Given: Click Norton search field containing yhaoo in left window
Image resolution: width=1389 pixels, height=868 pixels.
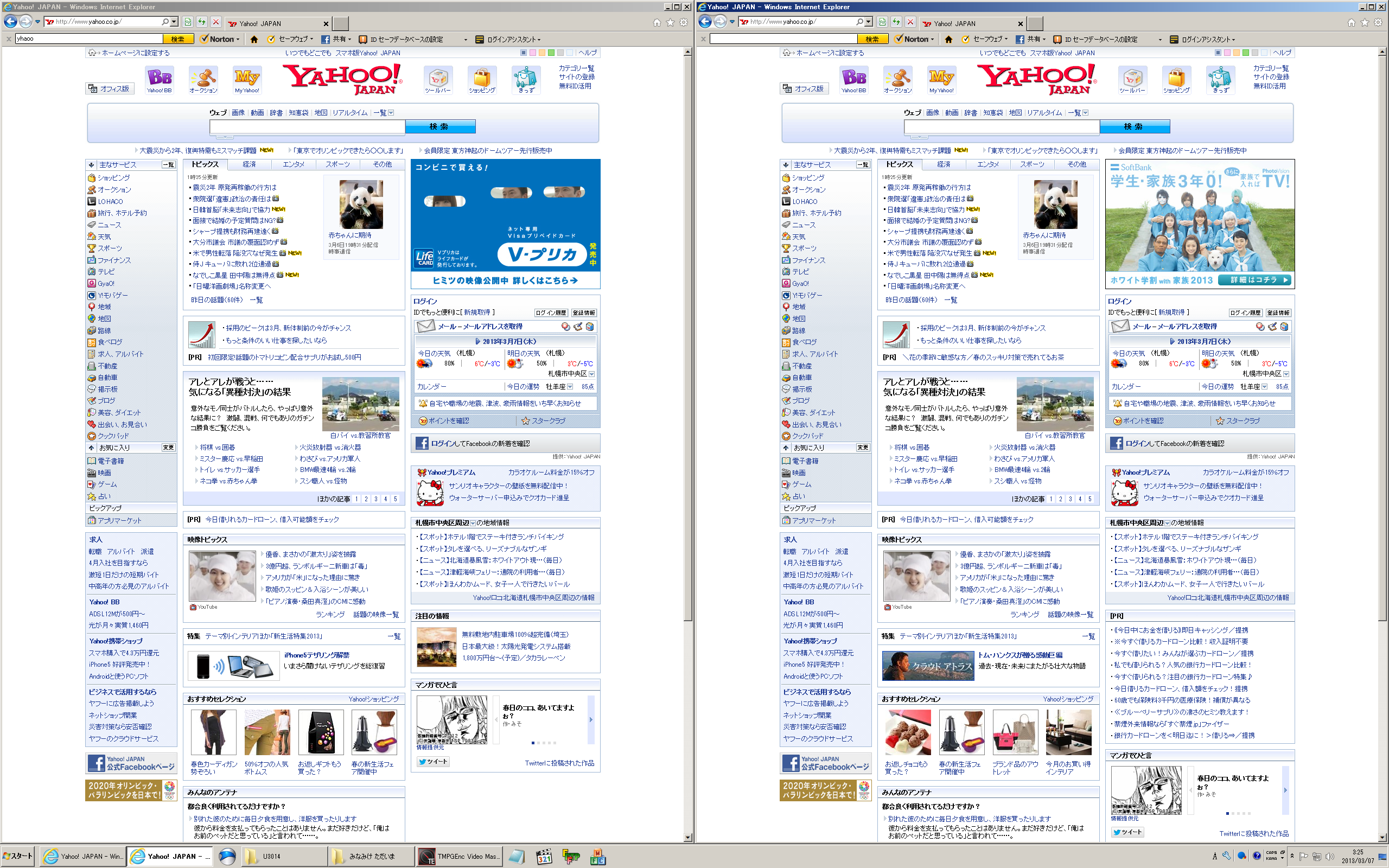Looking at the screenshot, I should point(89,39).
